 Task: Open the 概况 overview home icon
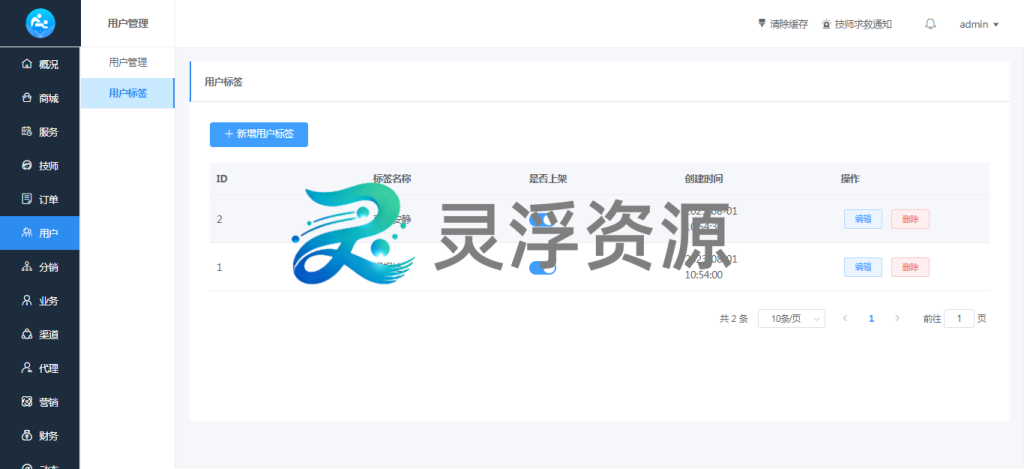27,64
